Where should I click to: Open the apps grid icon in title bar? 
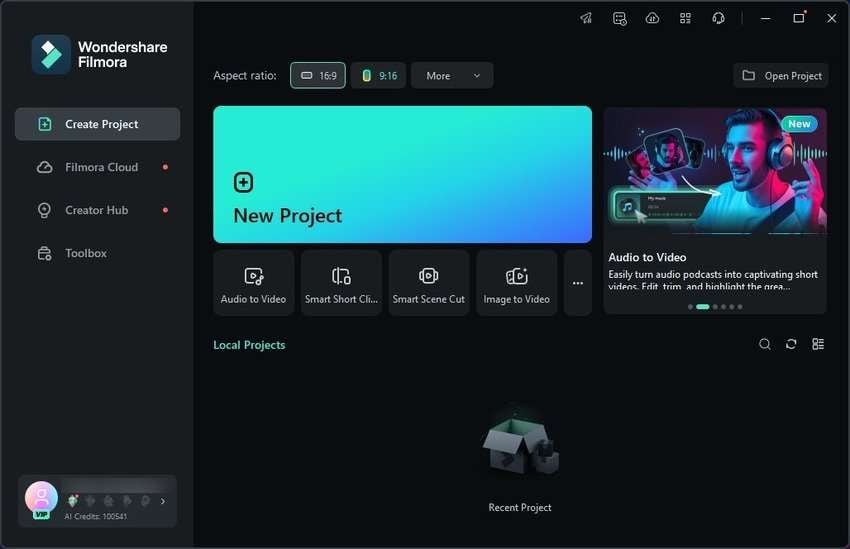coord(685,18)
